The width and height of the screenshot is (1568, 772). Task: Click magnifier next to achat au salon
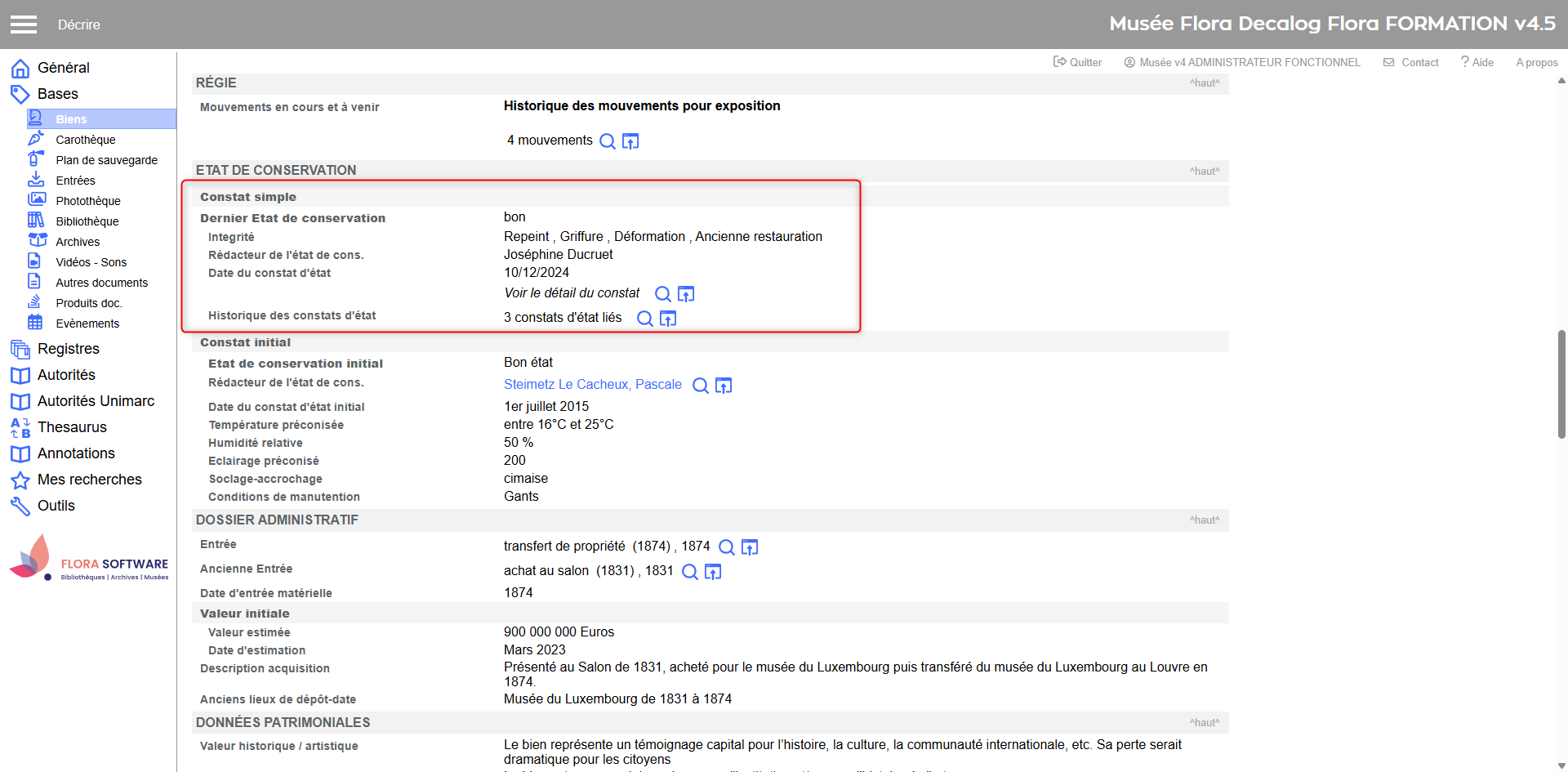690,572
